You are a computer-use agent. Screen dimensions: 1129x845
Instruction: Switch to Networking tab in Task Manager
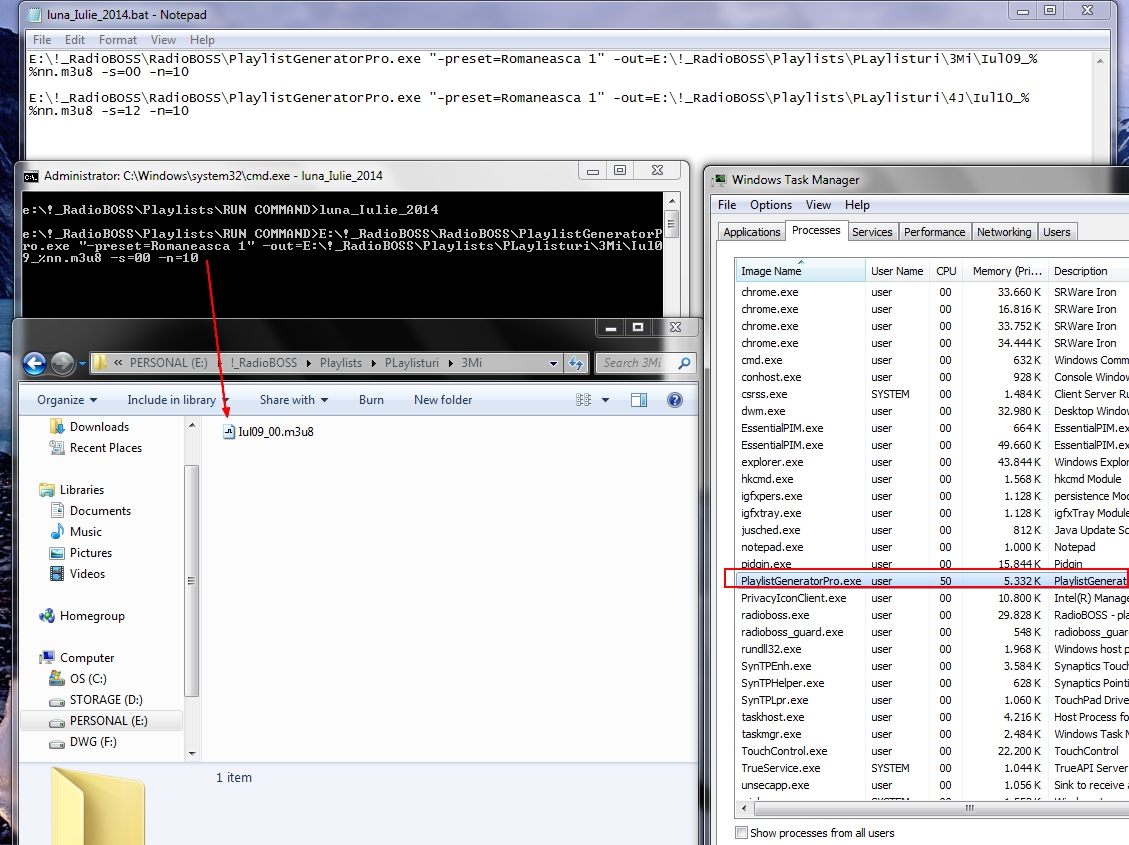(1004, 232)
